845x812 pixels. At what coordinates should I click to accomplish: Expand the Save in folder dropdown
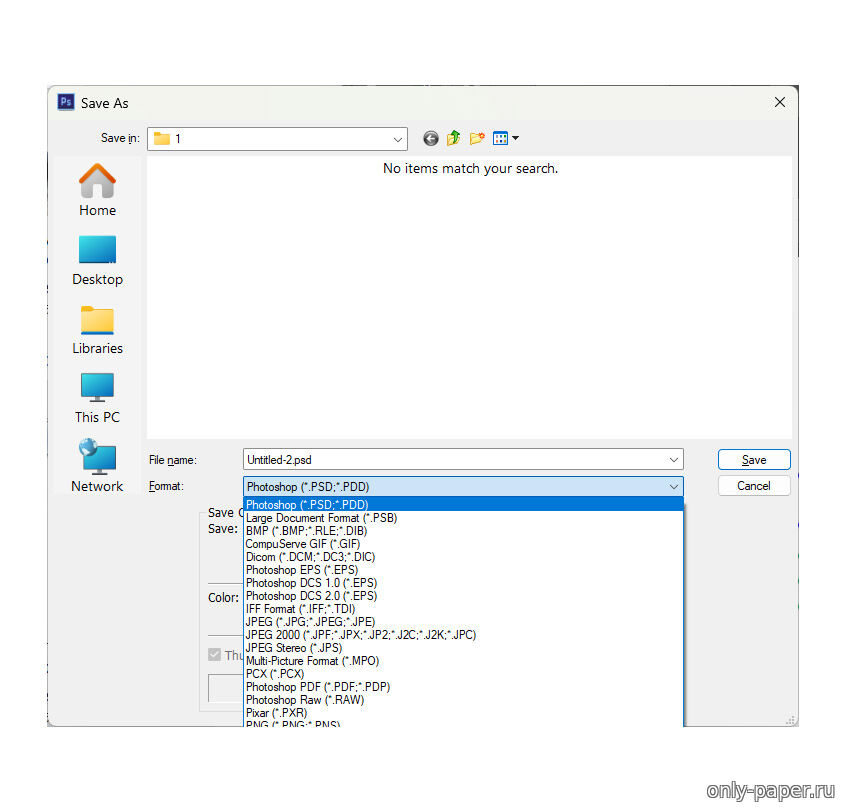[x=397, y=140]
